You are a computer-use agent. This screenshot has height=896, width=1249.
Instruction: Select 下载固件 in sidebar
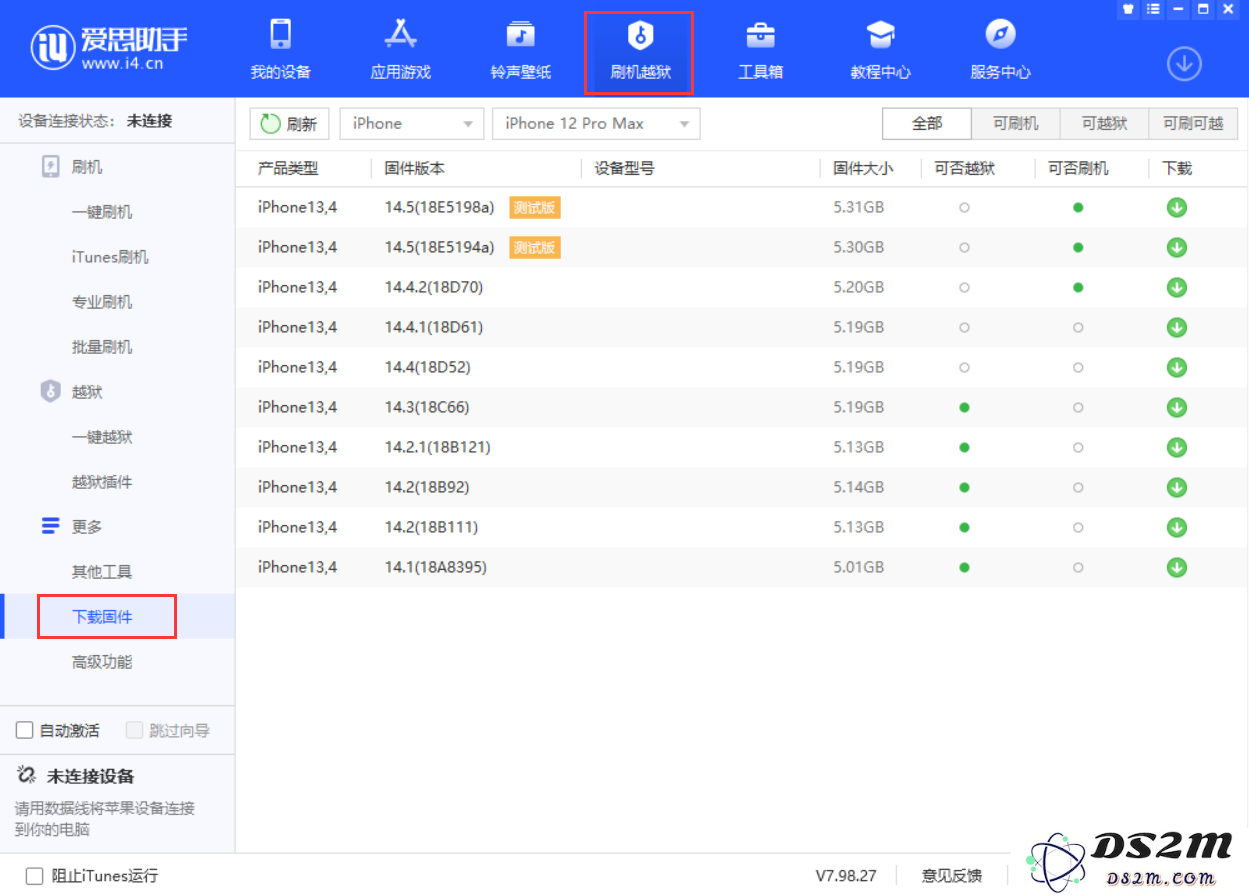pyautogui.click(x=102, y=617)
